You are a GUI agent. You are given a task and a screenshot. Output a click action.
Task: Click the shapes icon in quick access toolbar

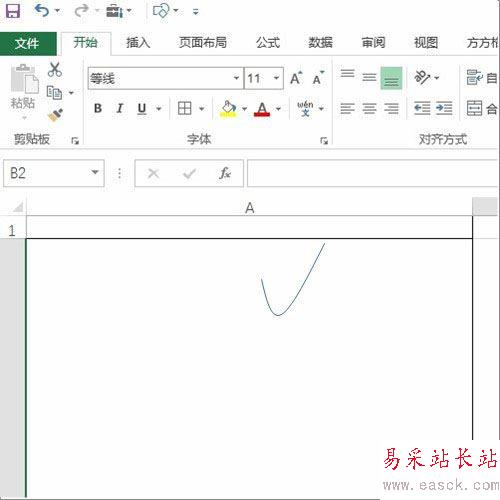click(x=161, y=11)
